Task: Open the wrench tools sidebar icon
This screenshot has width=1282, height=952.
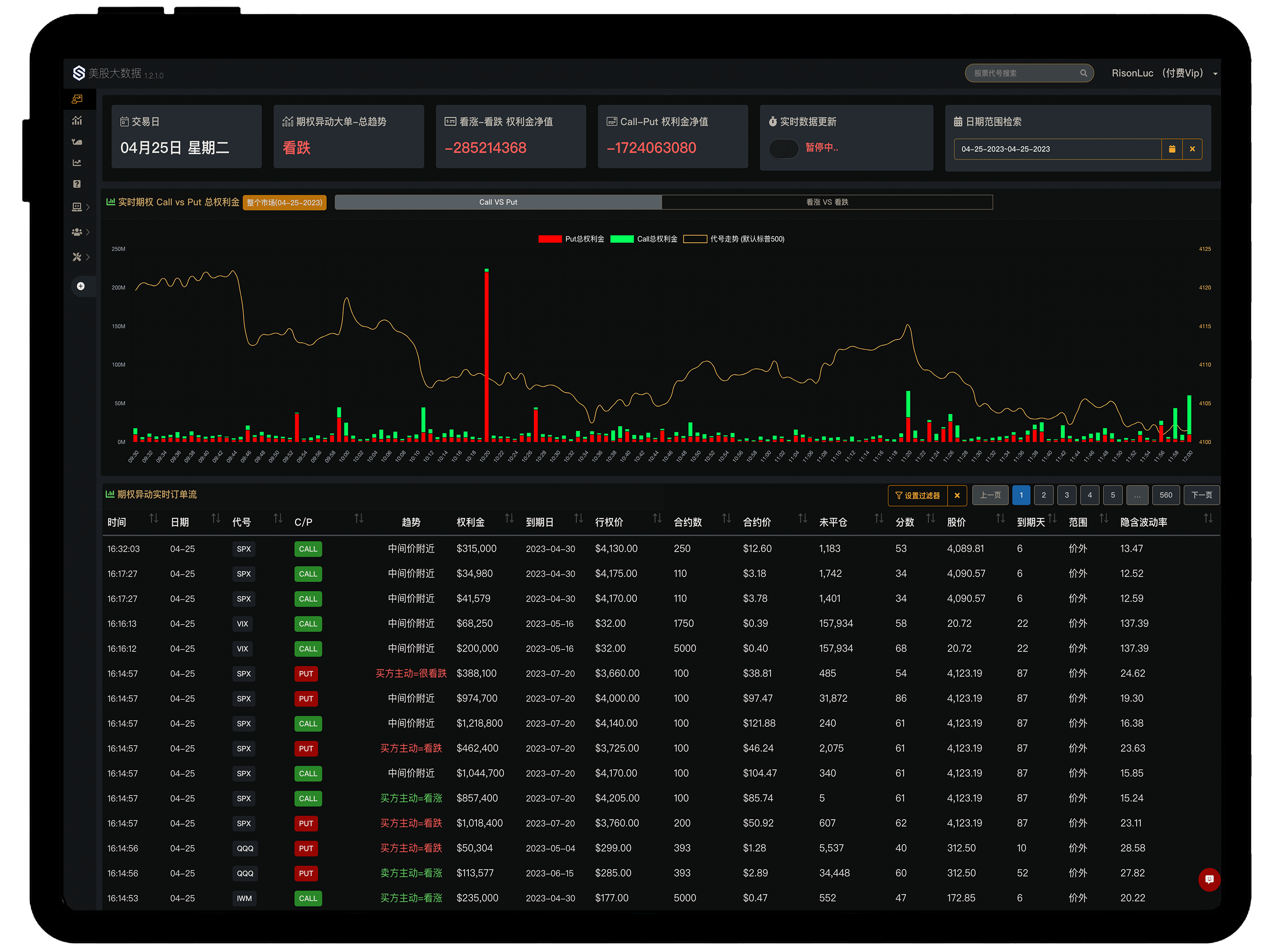Action: (x=77, y=257)
